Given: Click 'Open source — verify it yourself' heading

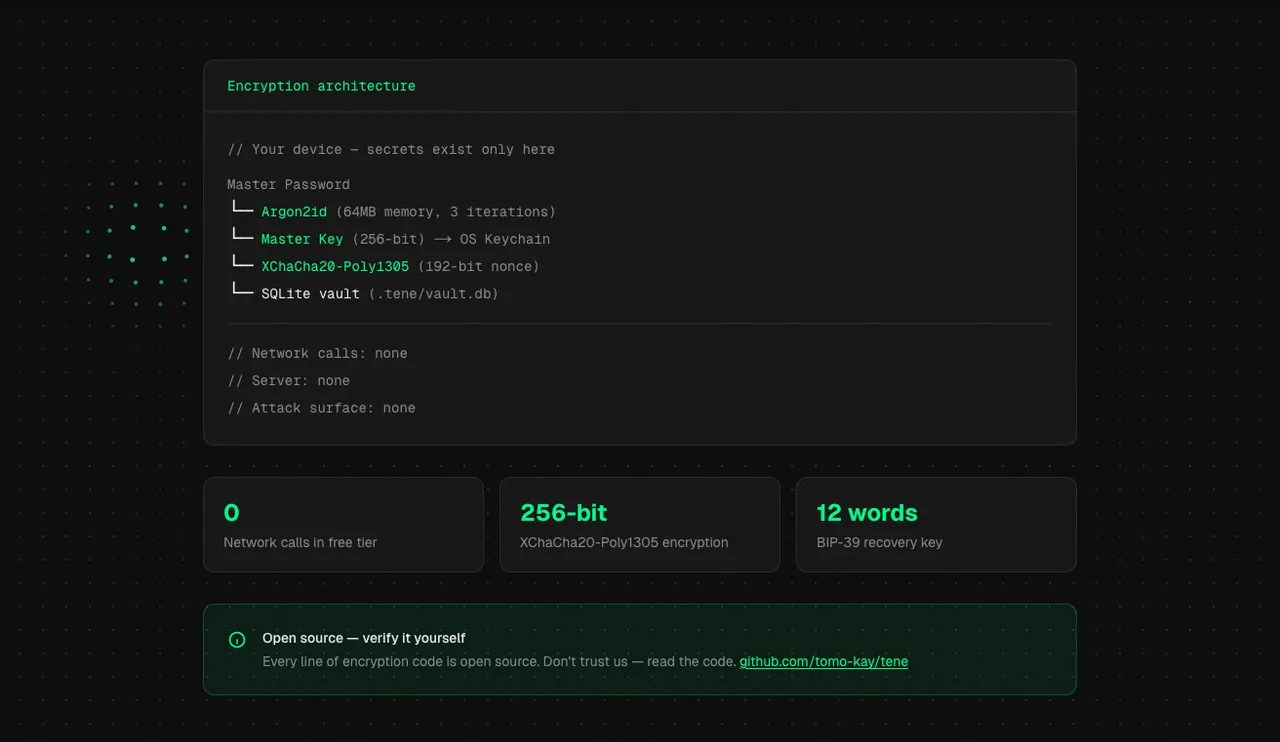Looking at the screenshot, I should 364,638.
